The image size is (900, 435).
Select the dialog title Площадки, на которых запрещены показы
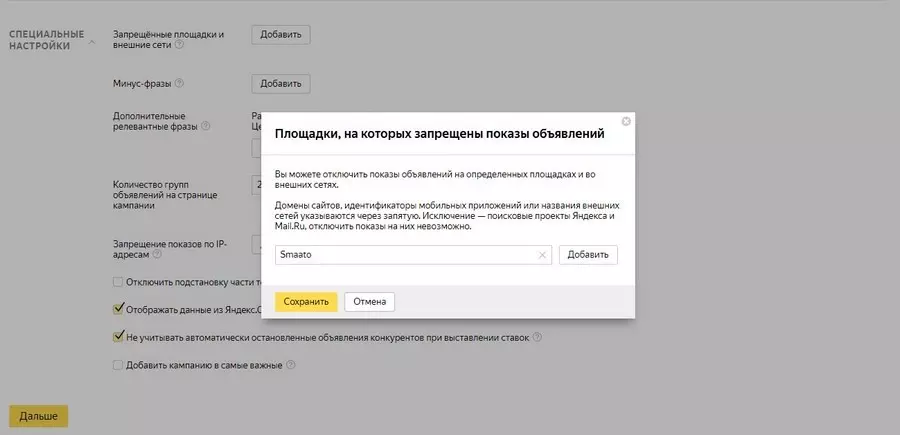coord(440,134)
